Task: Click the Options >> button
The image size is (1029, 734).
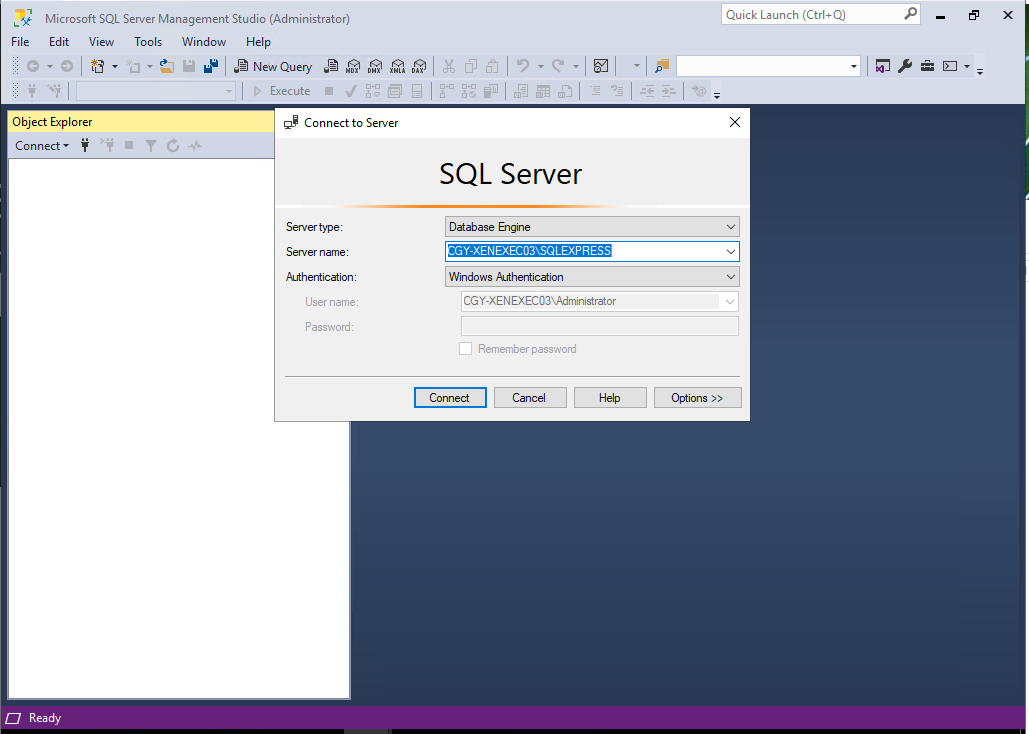Action: pyautogui.click(x=697, y=398)
